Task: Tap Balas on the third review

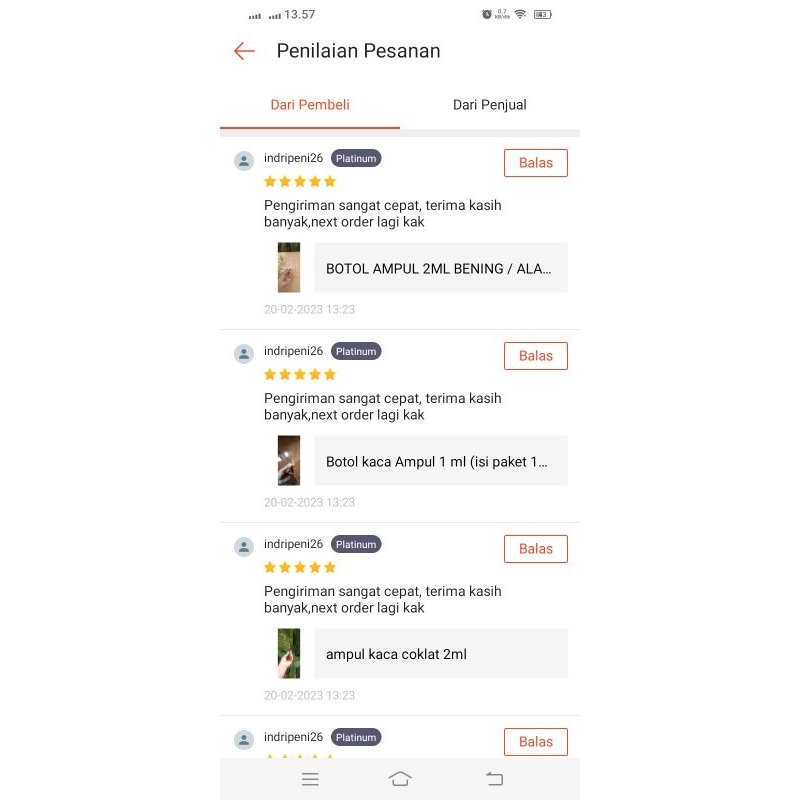Action: coord(535,549)
